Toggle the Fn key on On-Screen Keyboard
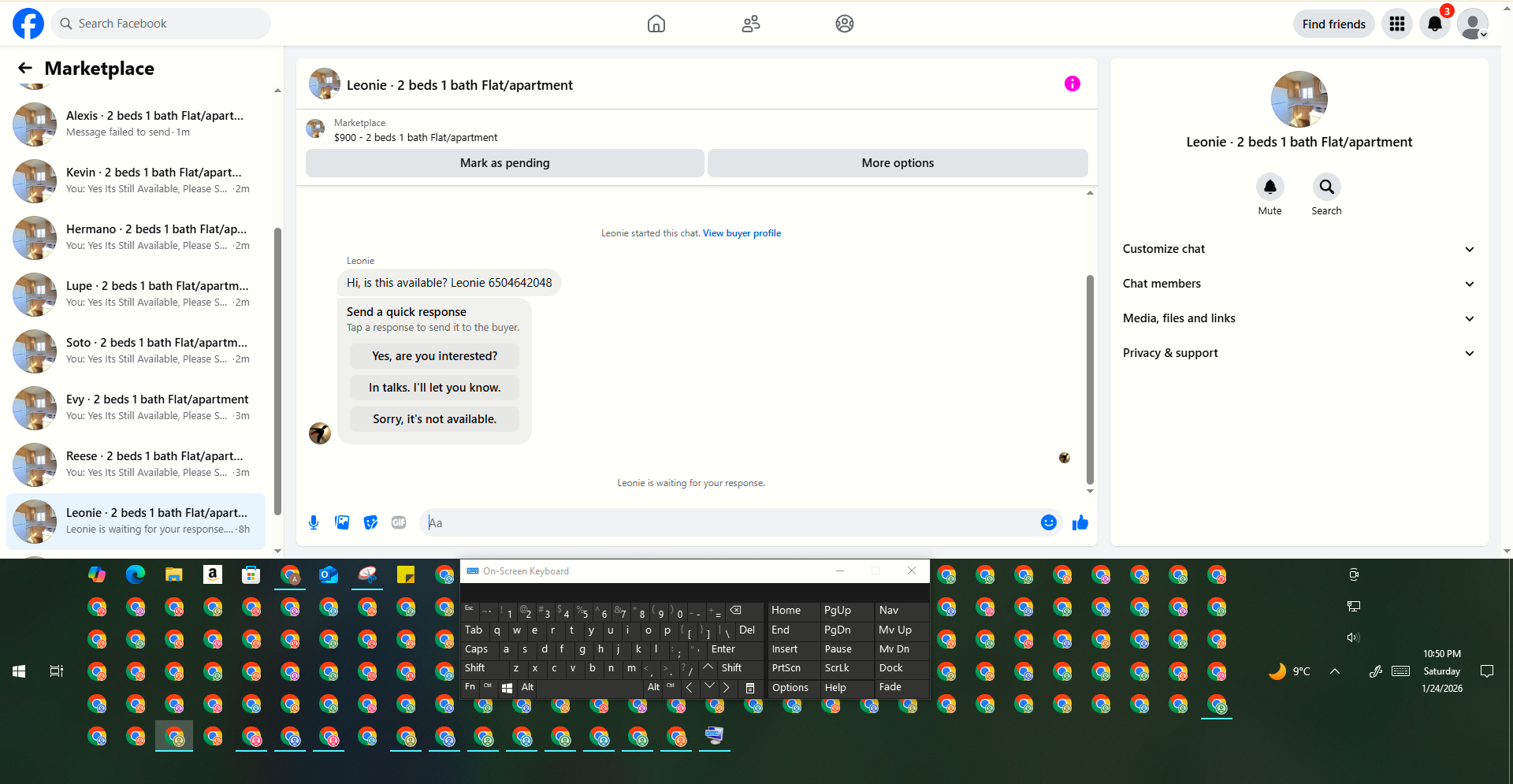Screen dimensions: 1513x784 pos(470,687)
